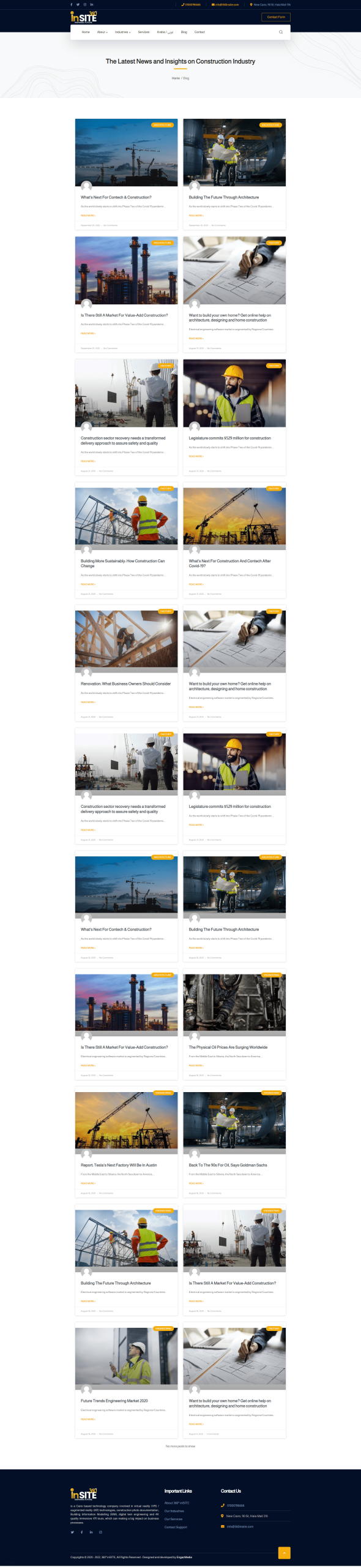Open 'The Physical Oil Prices Are Surging Worldwide' title
Viewport: 361px width, 1568px height.
(x=228, y=1047)
